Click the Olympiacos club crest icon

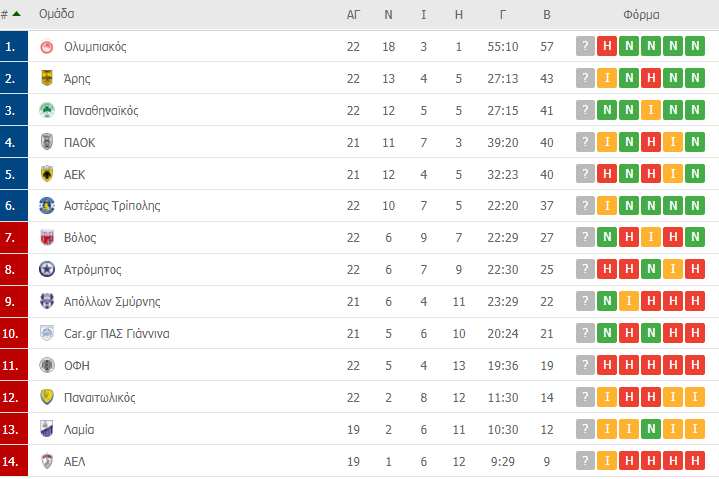46,47
